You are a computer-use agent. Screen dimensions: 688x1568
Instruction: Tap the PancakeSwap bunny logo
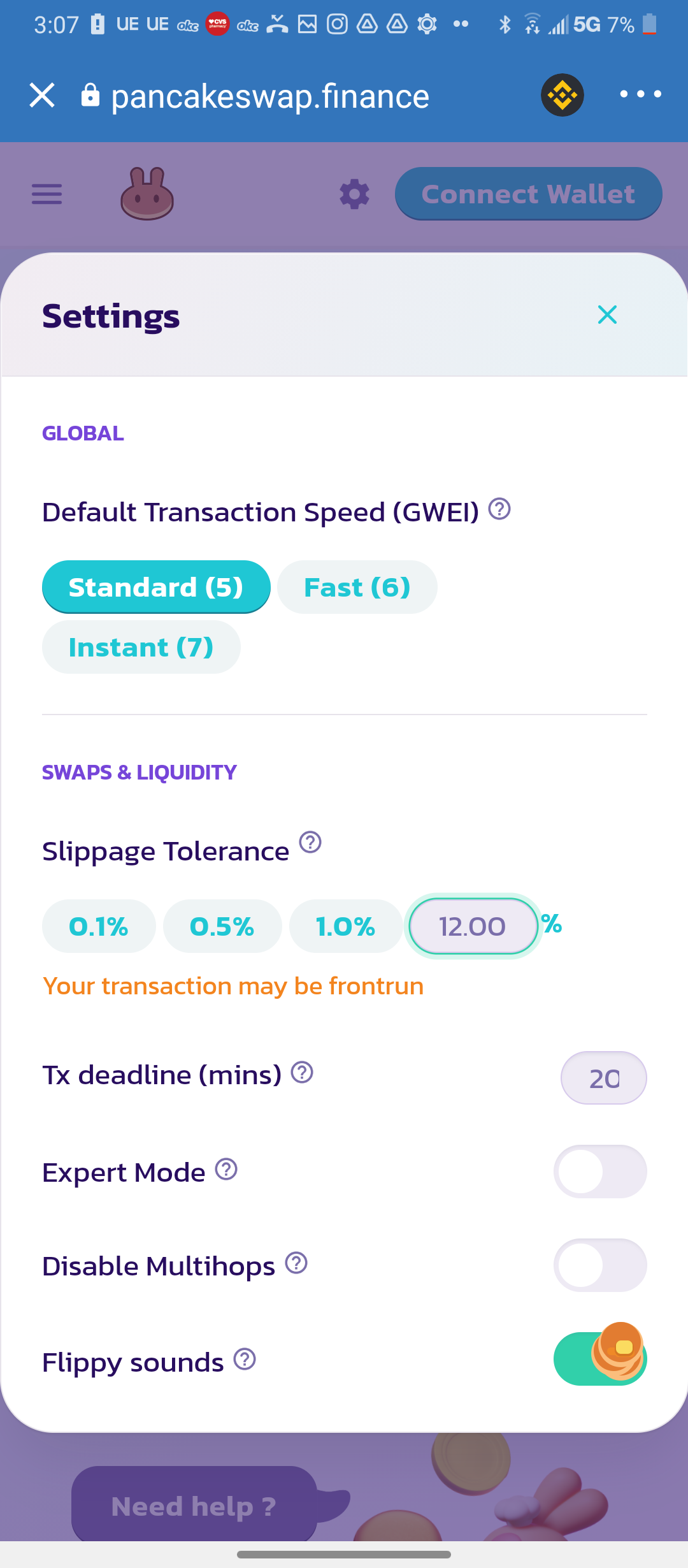[147, 194]
